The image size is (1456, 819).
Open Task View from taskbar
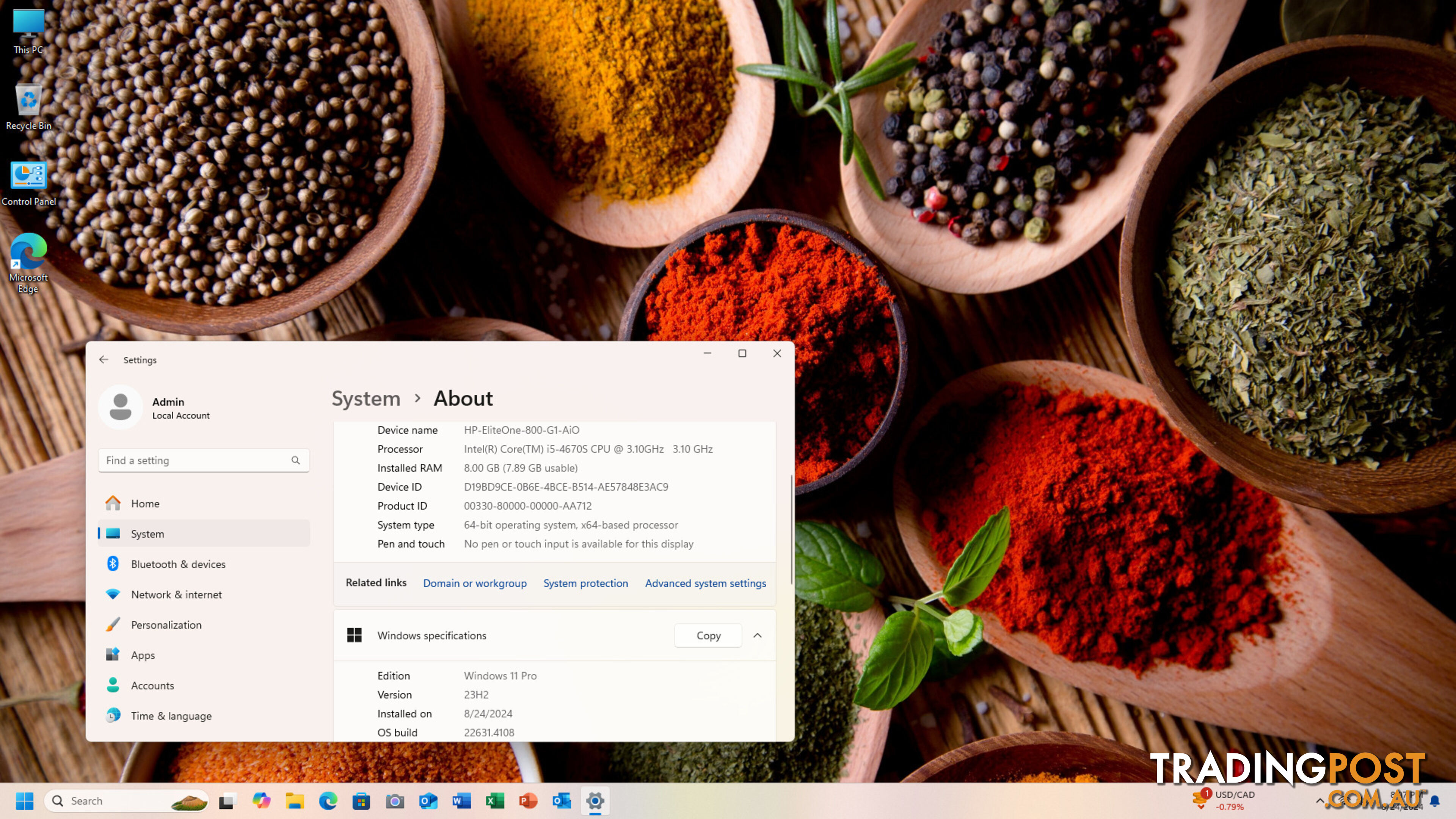227,800
